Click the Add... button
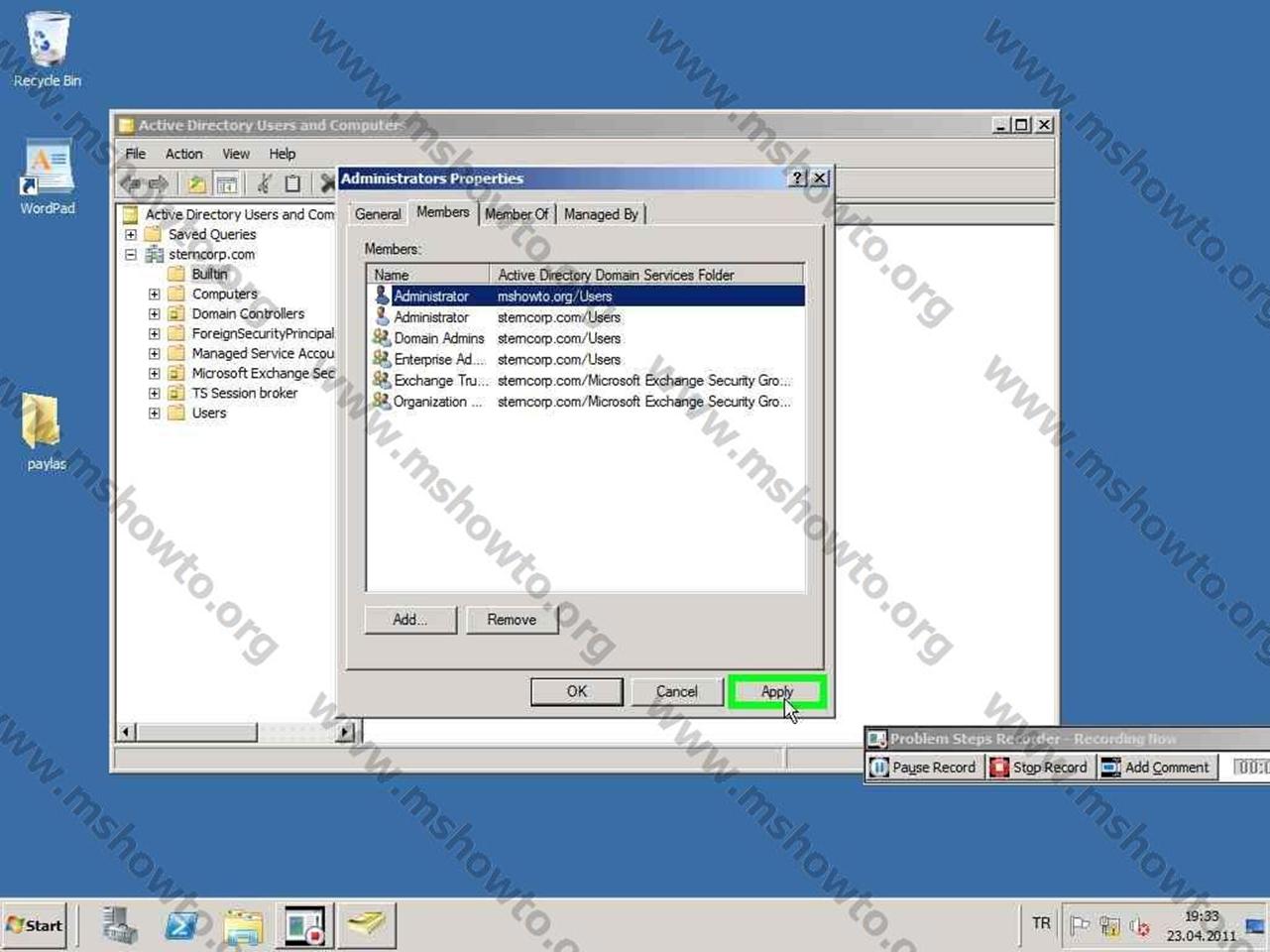 pyautogui.click(x=410, y=620)
